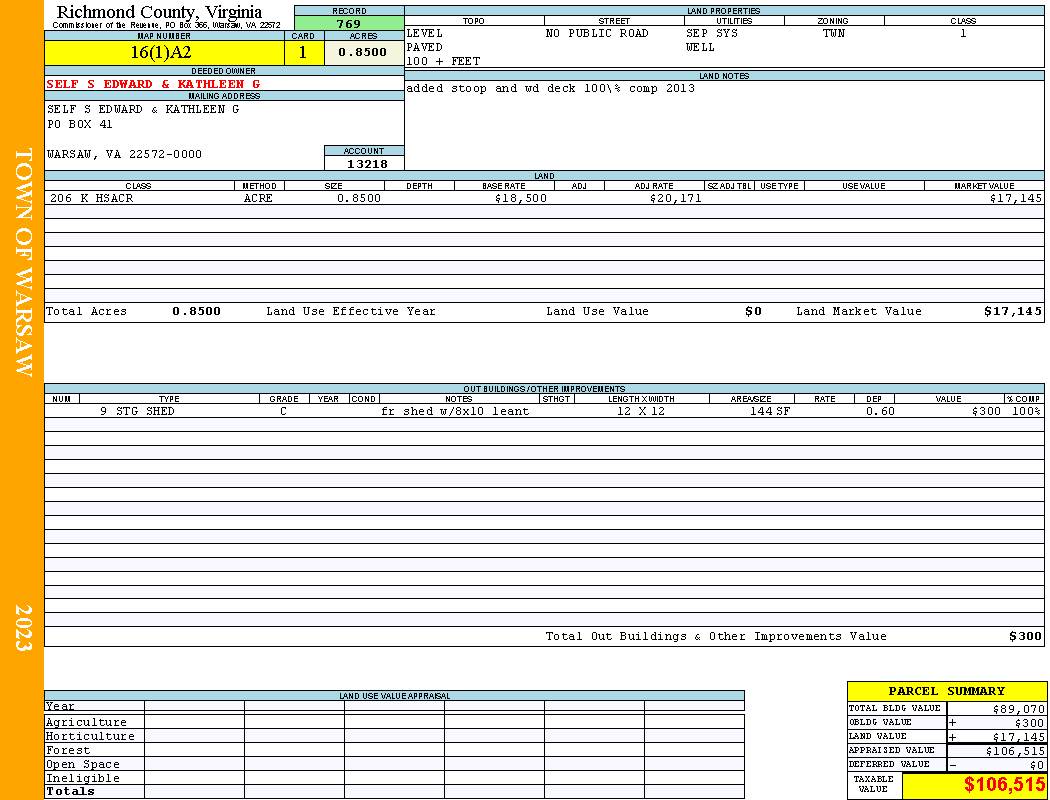
Task: Click the Land Use Effective Year label
Action: [351, 311]
